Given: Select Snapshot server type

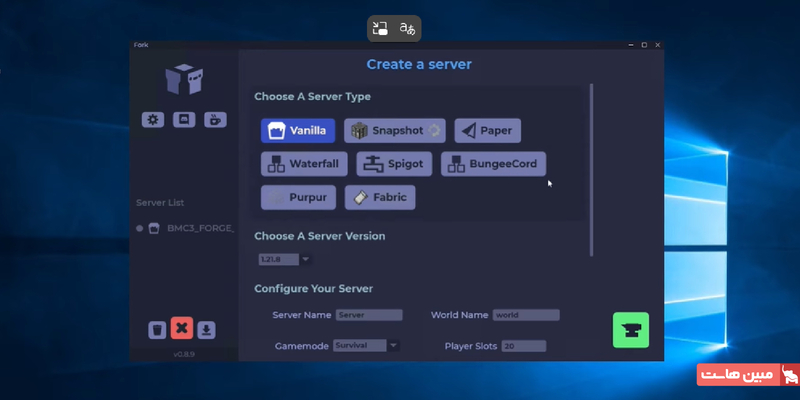Looking at the screenshot, I should coord(394,131).
